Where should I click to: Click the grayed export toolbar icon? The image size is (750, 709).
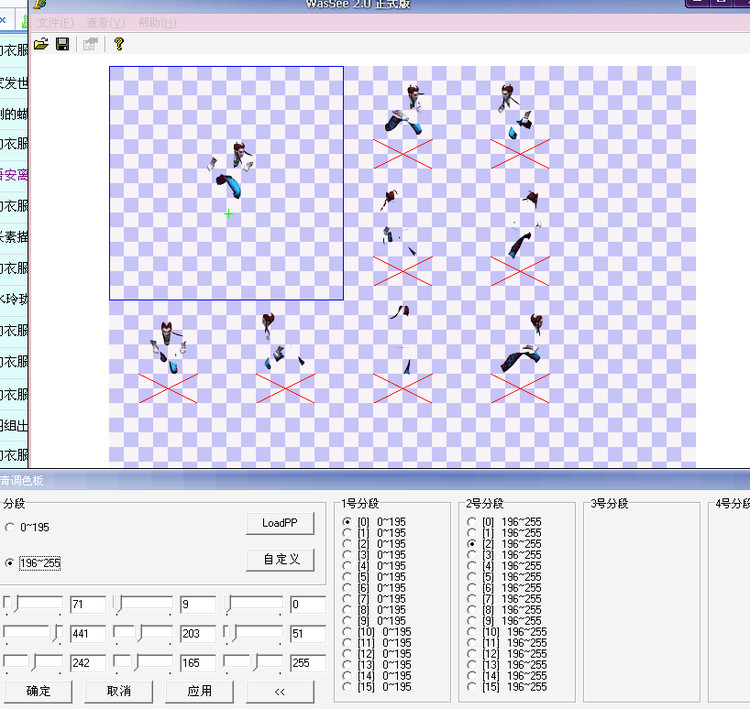click(90, 44)
